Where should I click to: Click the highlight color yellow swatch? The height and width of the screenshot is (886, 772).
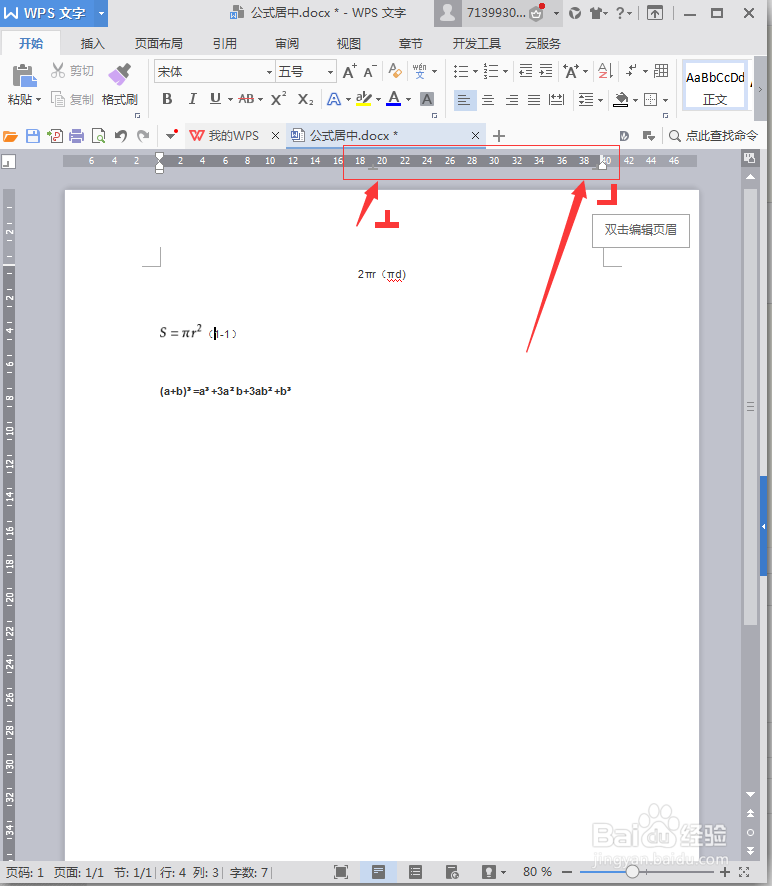click(x=363, y=99)
